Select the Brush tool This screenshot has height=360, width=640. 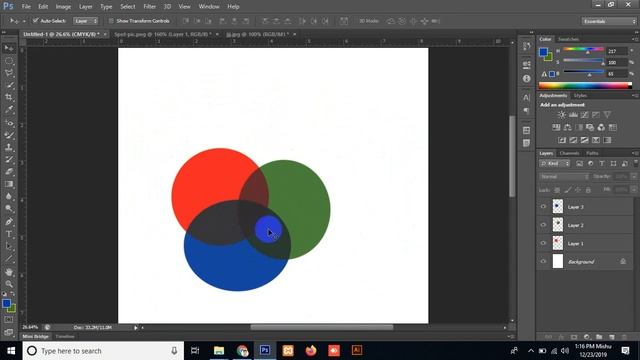9,135
